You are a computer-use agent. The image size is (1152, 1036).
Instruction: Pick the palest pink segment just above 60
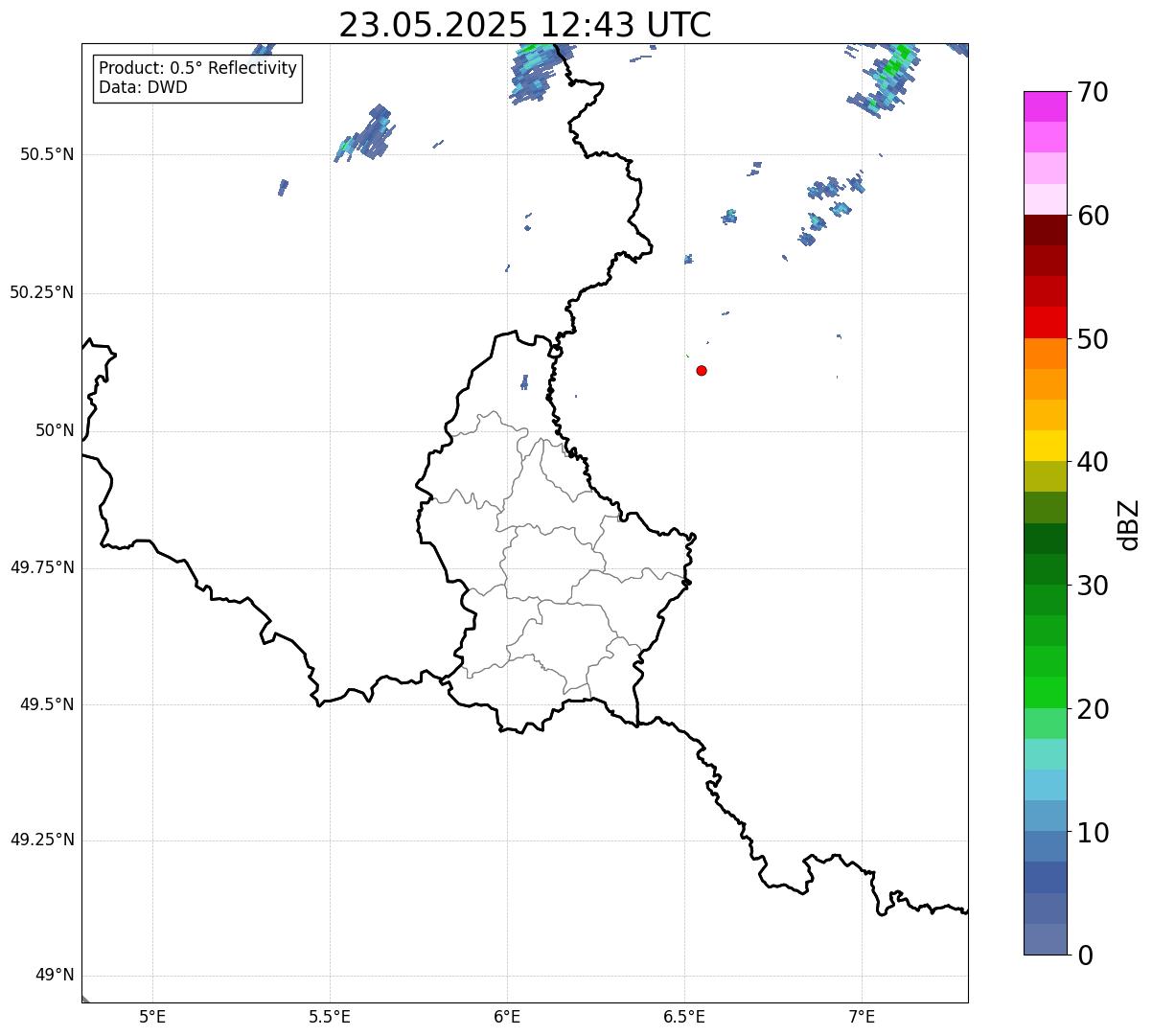click(1045, 199)
